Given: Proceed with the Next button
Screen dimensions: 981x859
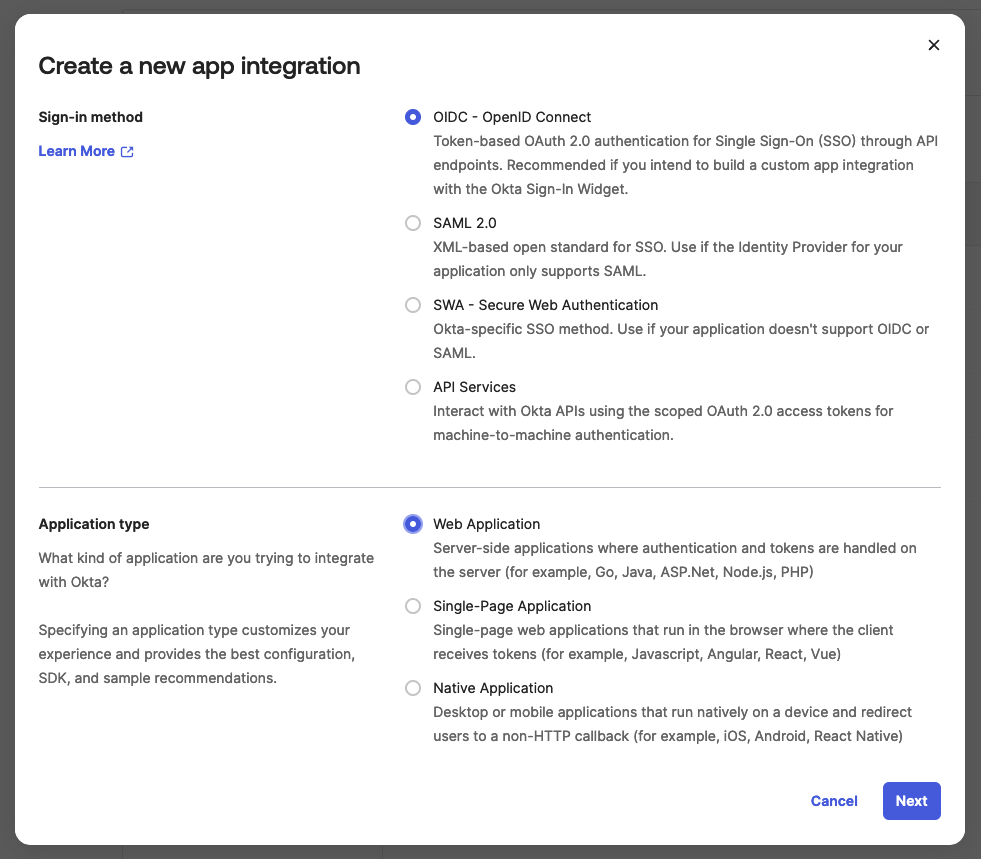Looking at the screenshot, I should [x=912, y=801].
